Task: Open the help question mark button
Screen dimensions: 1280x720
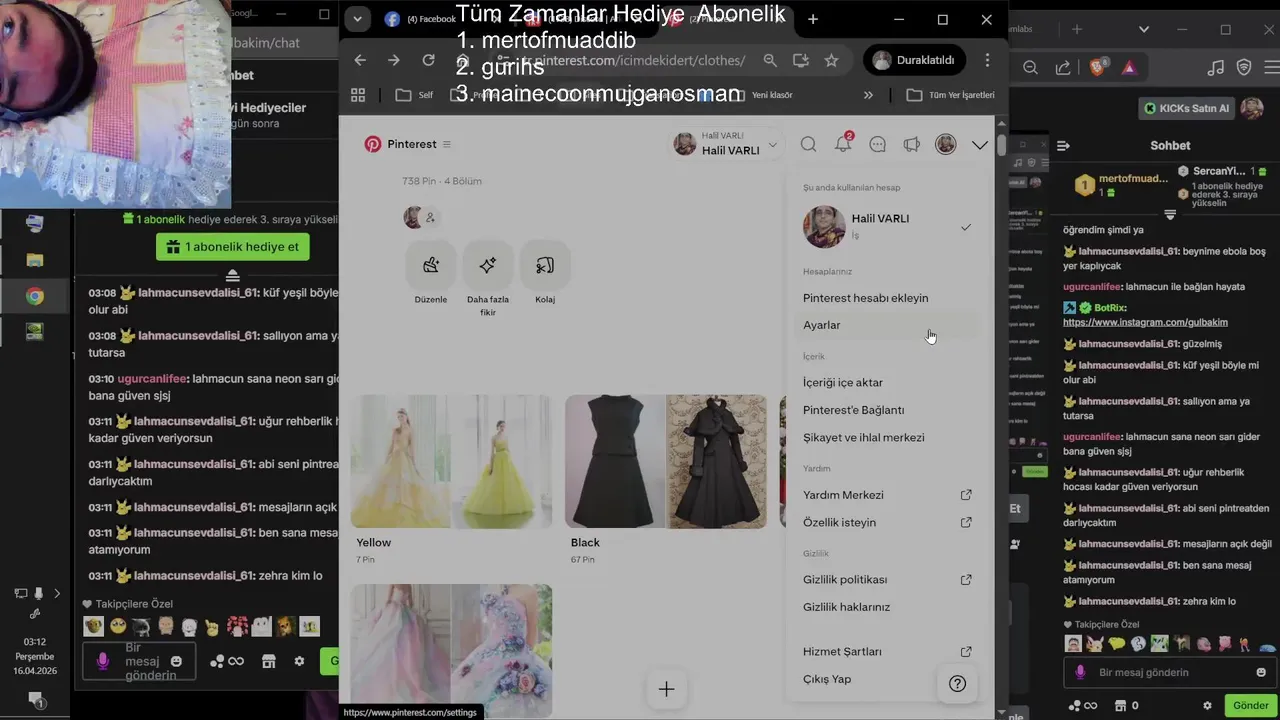Action: [957, 684]
